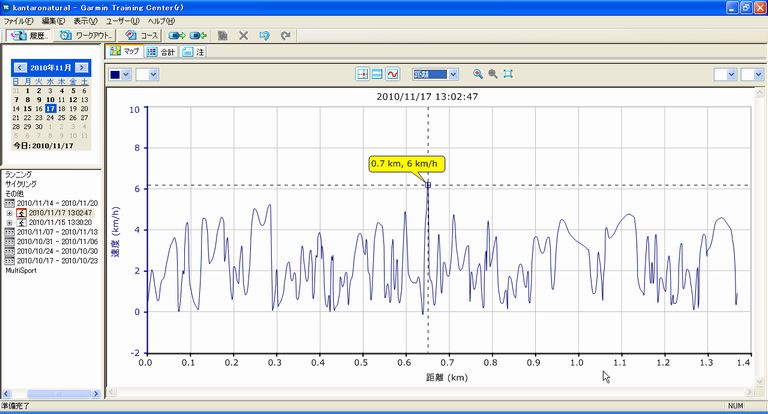
Task: Toggle the crosshair data cursor icon
Action: pyautogui.click(x=362, y=74)
